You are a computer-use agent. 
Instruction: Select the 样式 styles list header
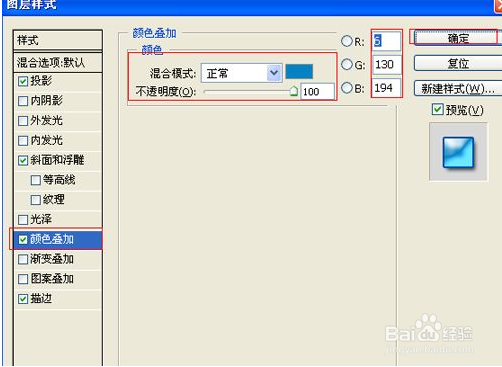(58, 40)
